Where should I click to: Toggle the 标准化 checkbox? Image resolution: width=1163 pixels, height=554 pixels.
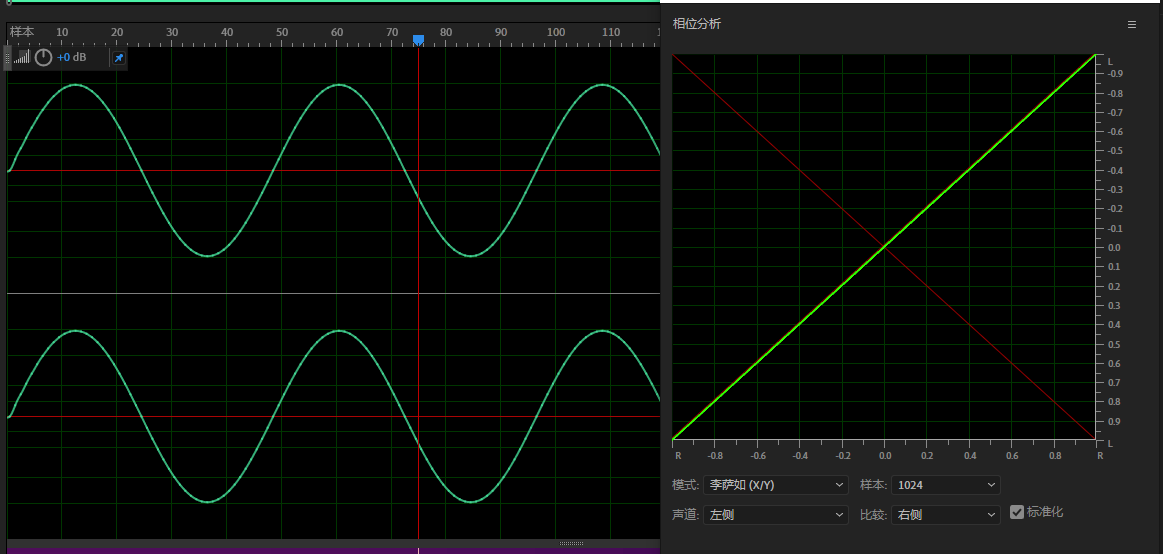(x=1017, y=512)
